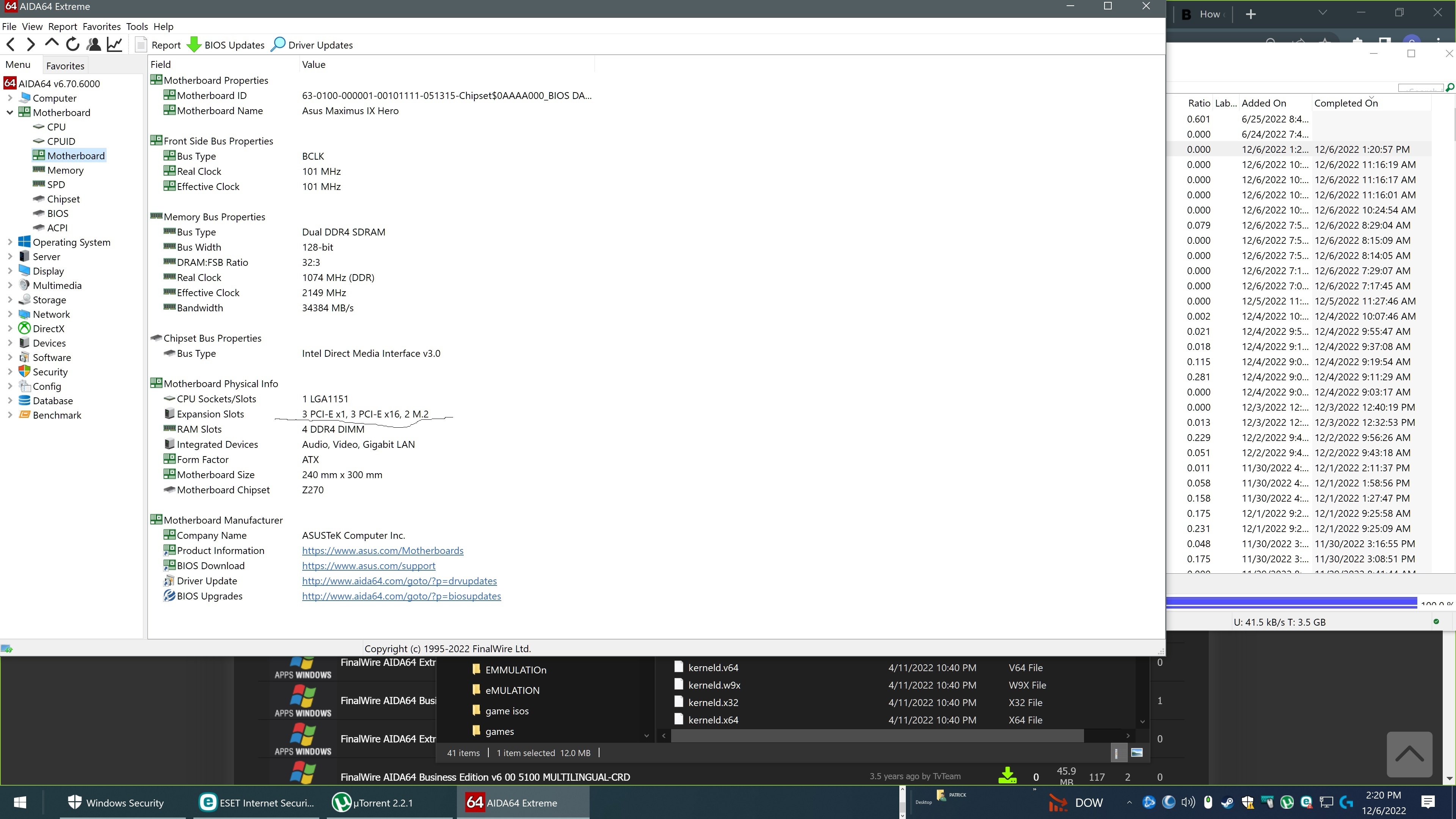The height and width of the screenshot is (819, 1456).
Task: Open the asus.com/support BIOS download link
Action: tap(369, 566)
